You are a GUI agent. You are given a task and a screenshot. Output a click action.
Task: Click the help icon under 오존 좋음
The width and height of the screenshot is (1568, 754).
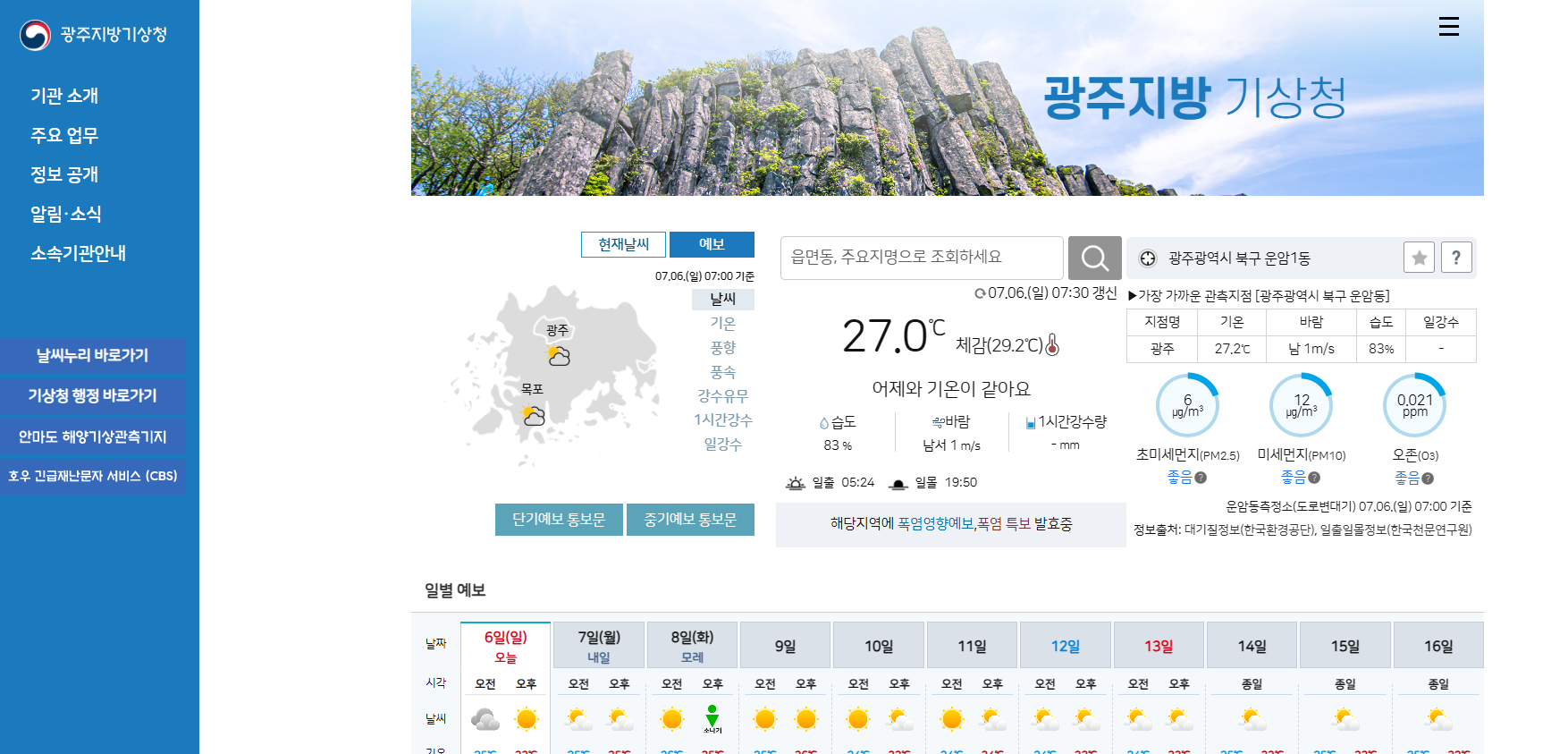coord(1428,479)
